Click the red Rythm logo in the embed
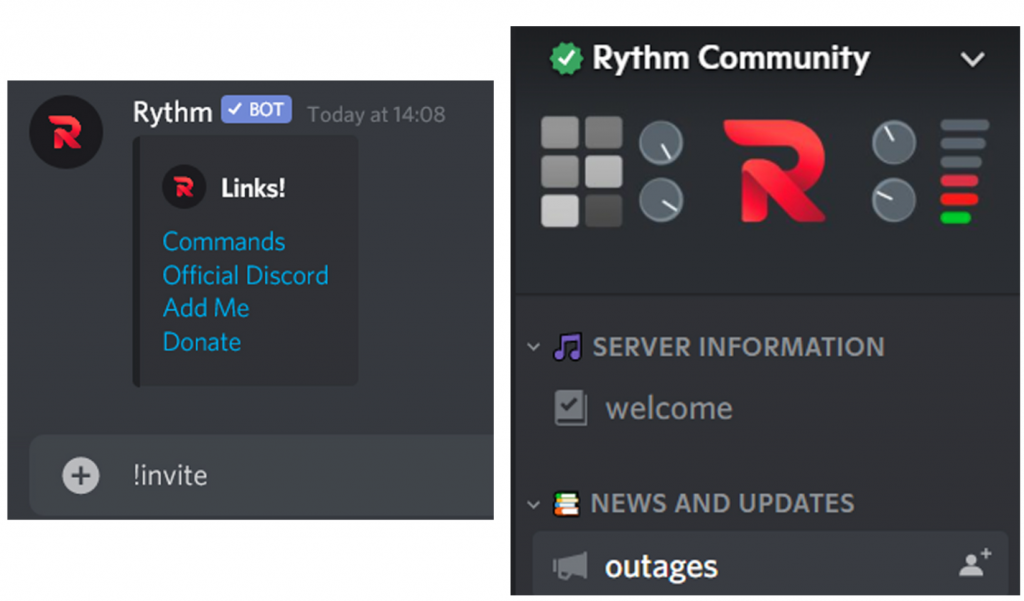 183,187
